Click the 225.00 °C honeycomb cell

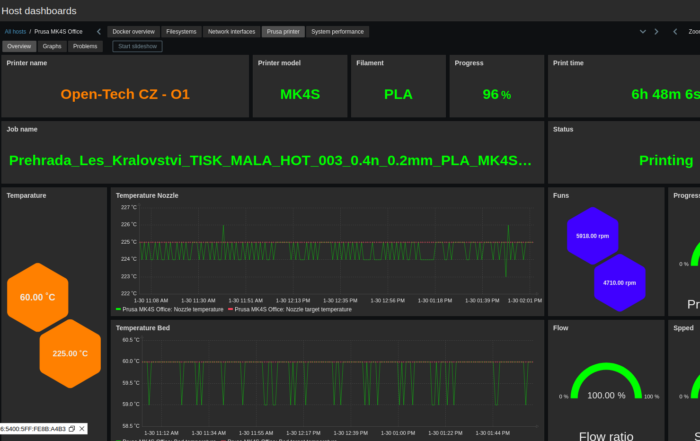[70, 354]
